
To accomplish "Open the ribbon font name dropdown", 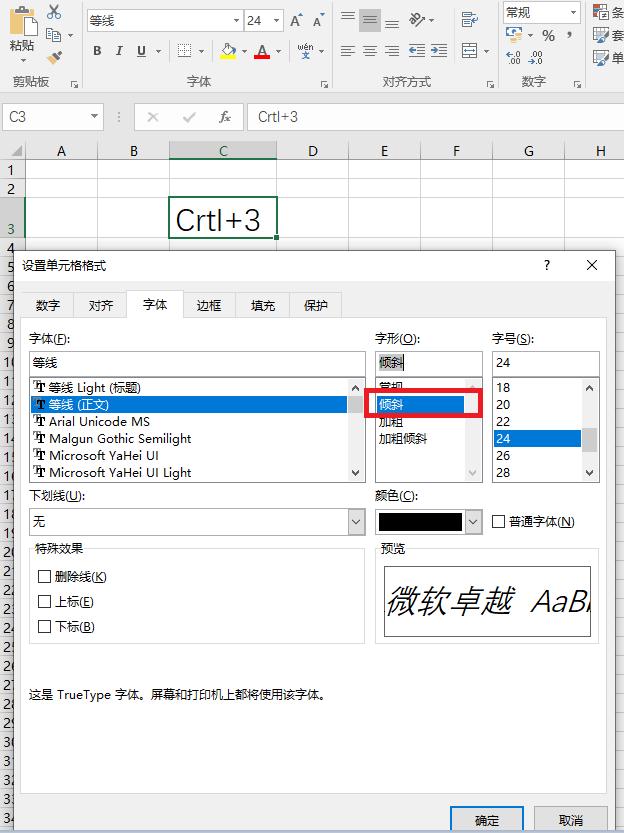I will tap(236, 21).
